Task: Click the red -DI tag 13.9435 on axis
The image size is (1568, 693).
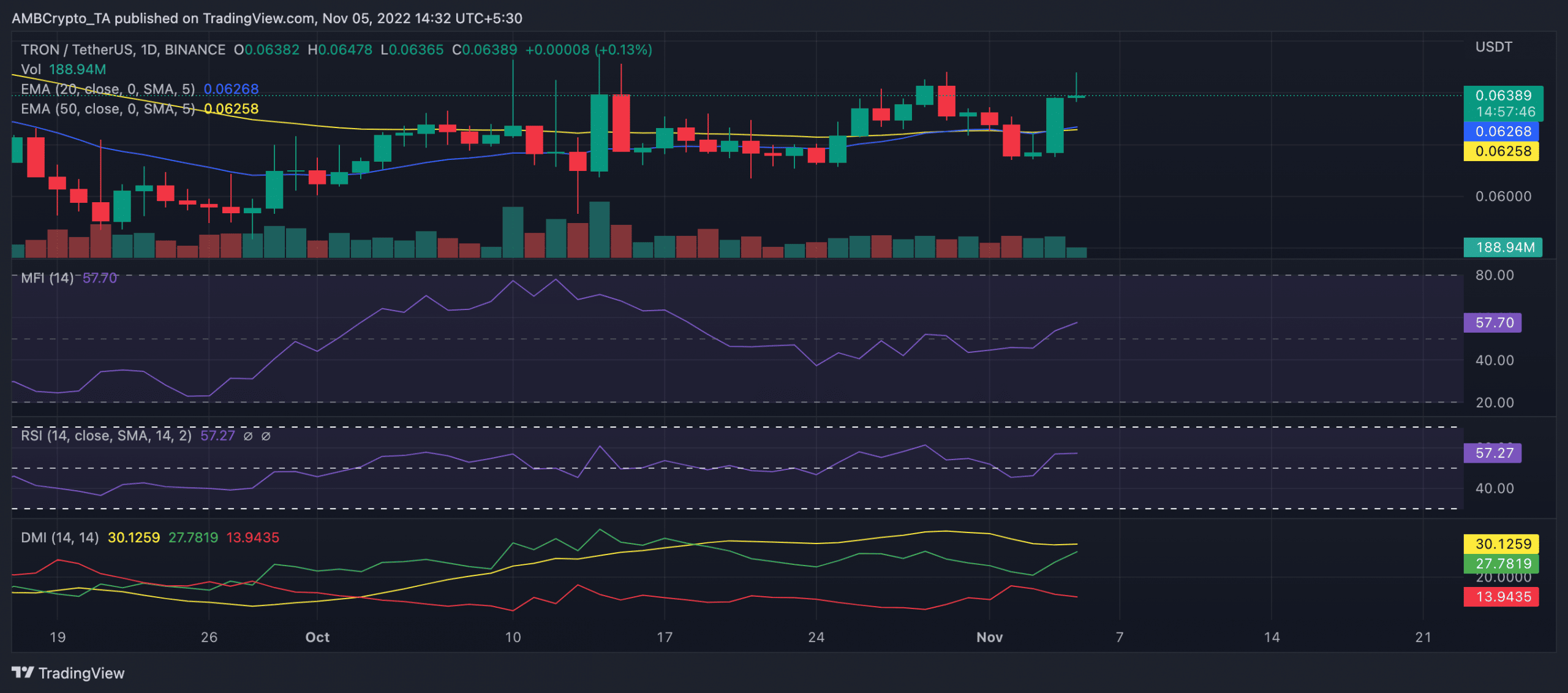Action: coord(1501,597)
